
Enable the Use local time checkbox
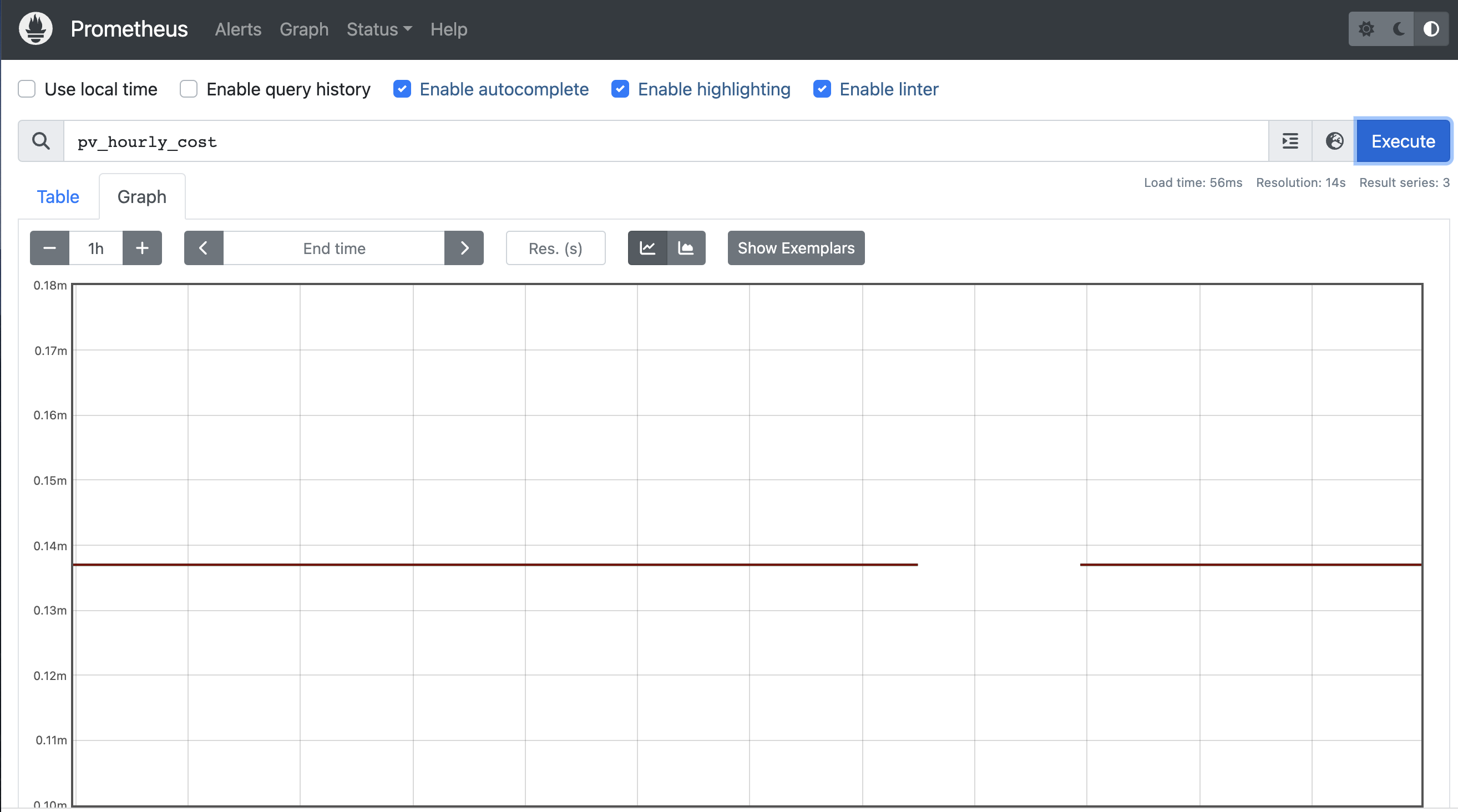(27, 89)
